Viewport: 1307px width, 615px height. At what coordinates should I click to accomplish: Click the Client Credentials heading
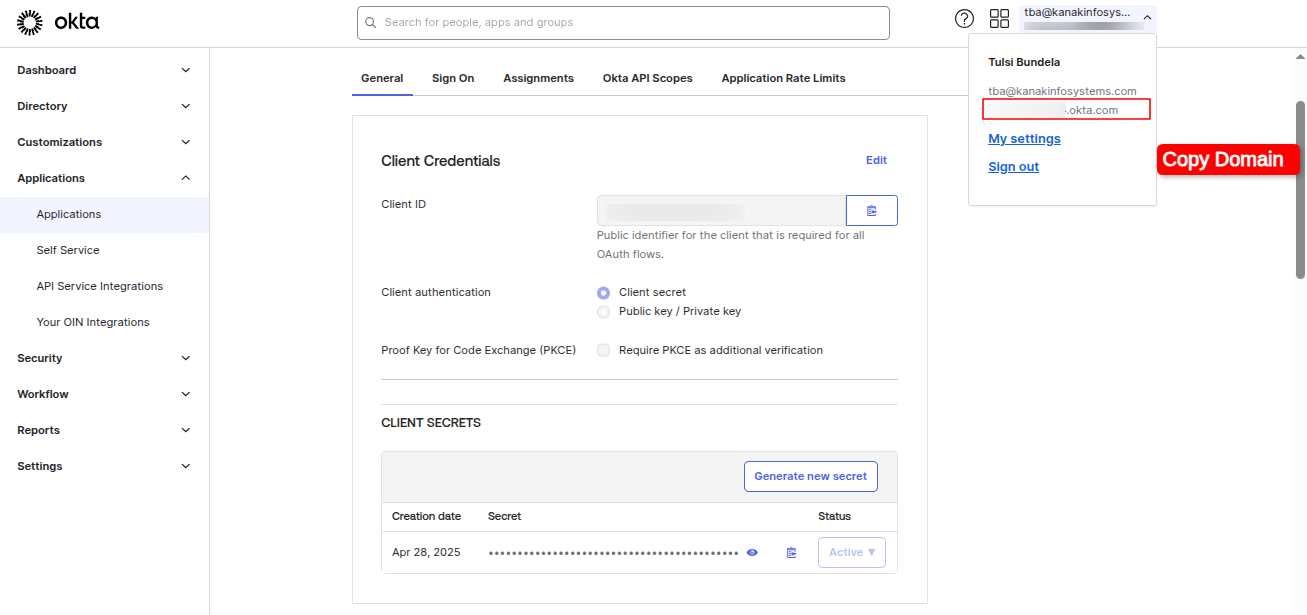pyautogui.click(x=440, y=161)
